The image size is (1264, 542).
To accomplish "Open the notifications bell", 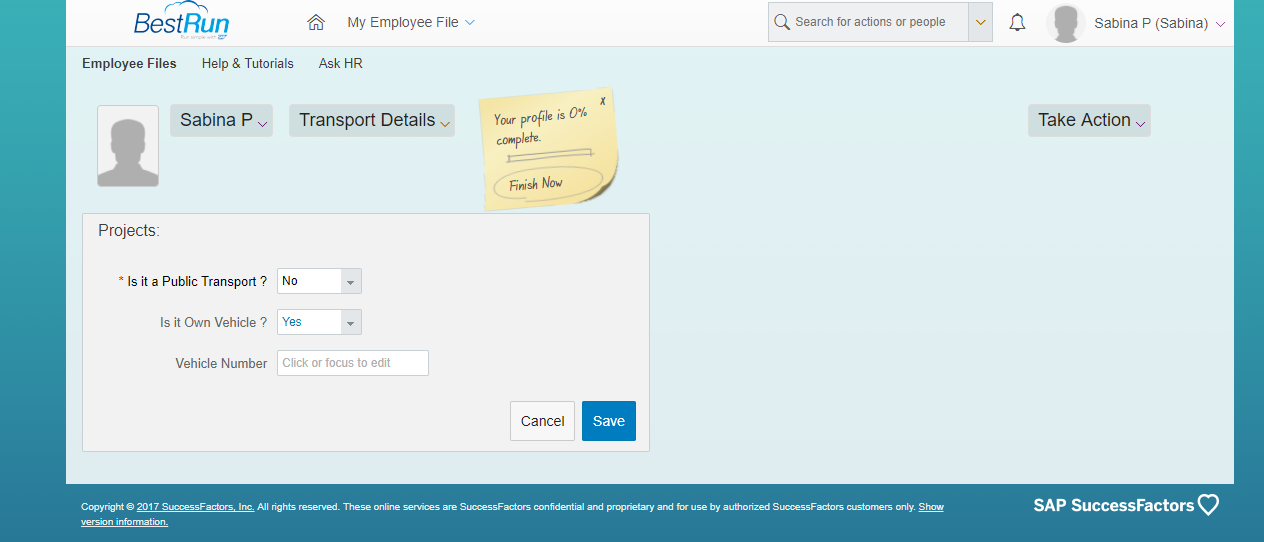I will (1017, 22).
